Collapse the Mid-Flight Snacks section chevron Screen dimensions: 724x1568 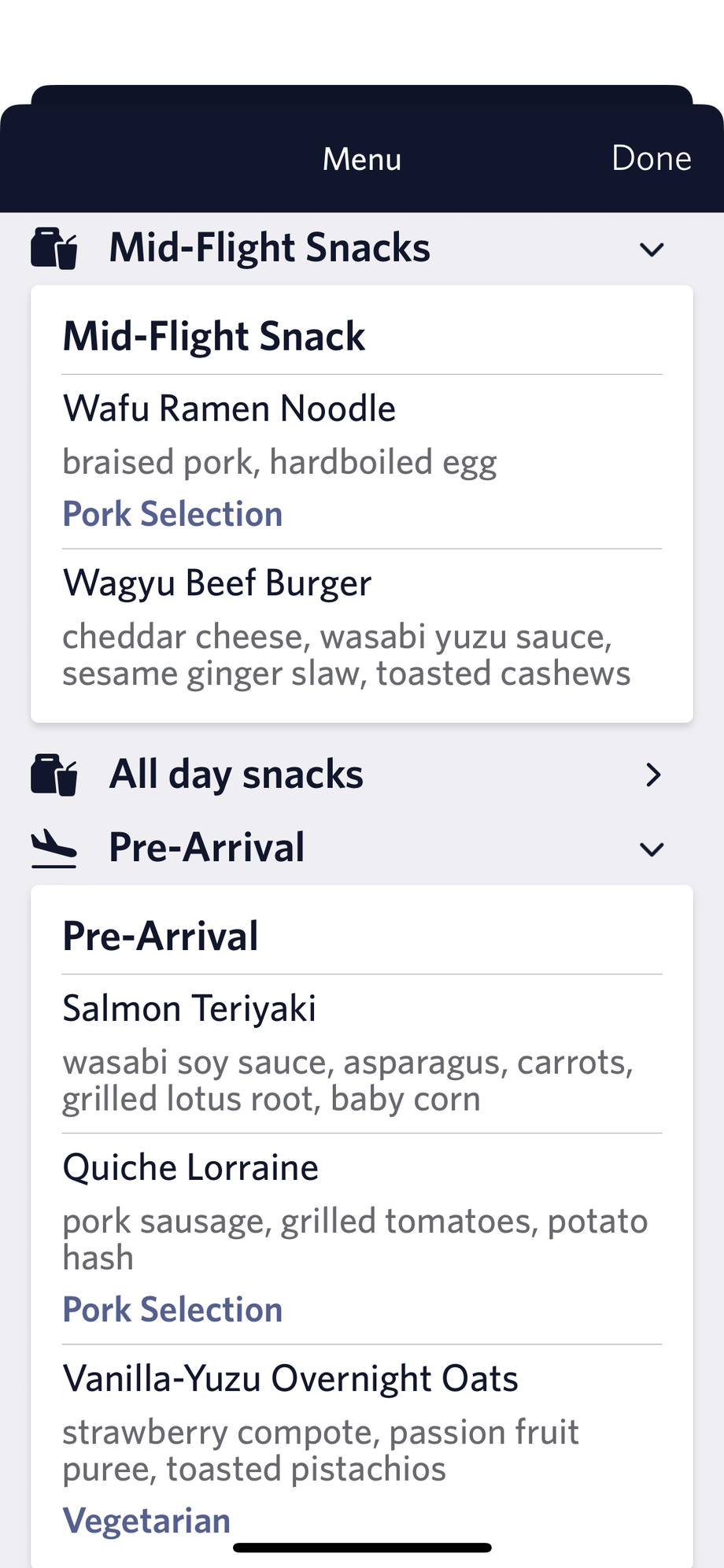click(x=652, y=250)
